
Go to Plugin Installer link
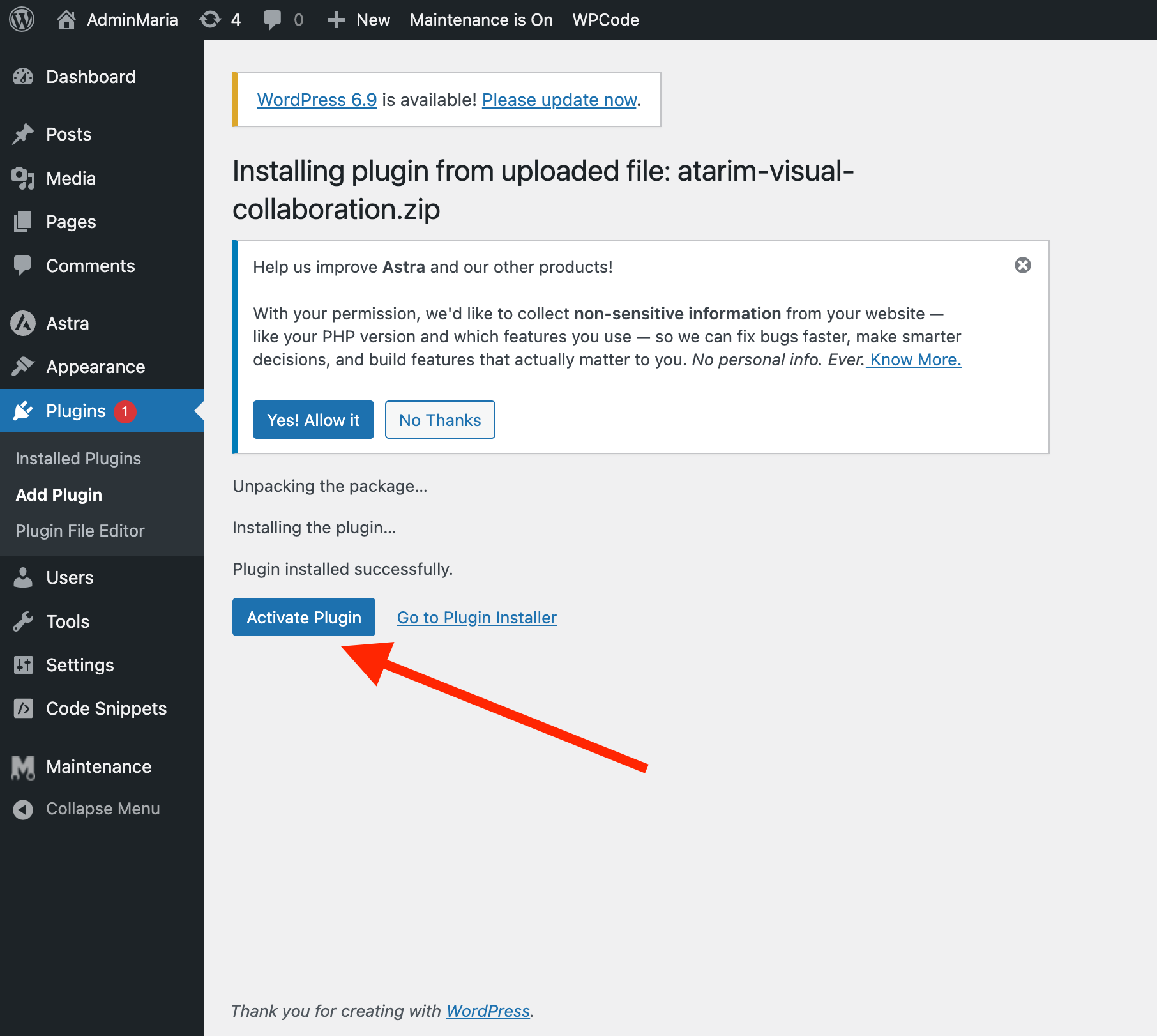click(x=476, y=617)
